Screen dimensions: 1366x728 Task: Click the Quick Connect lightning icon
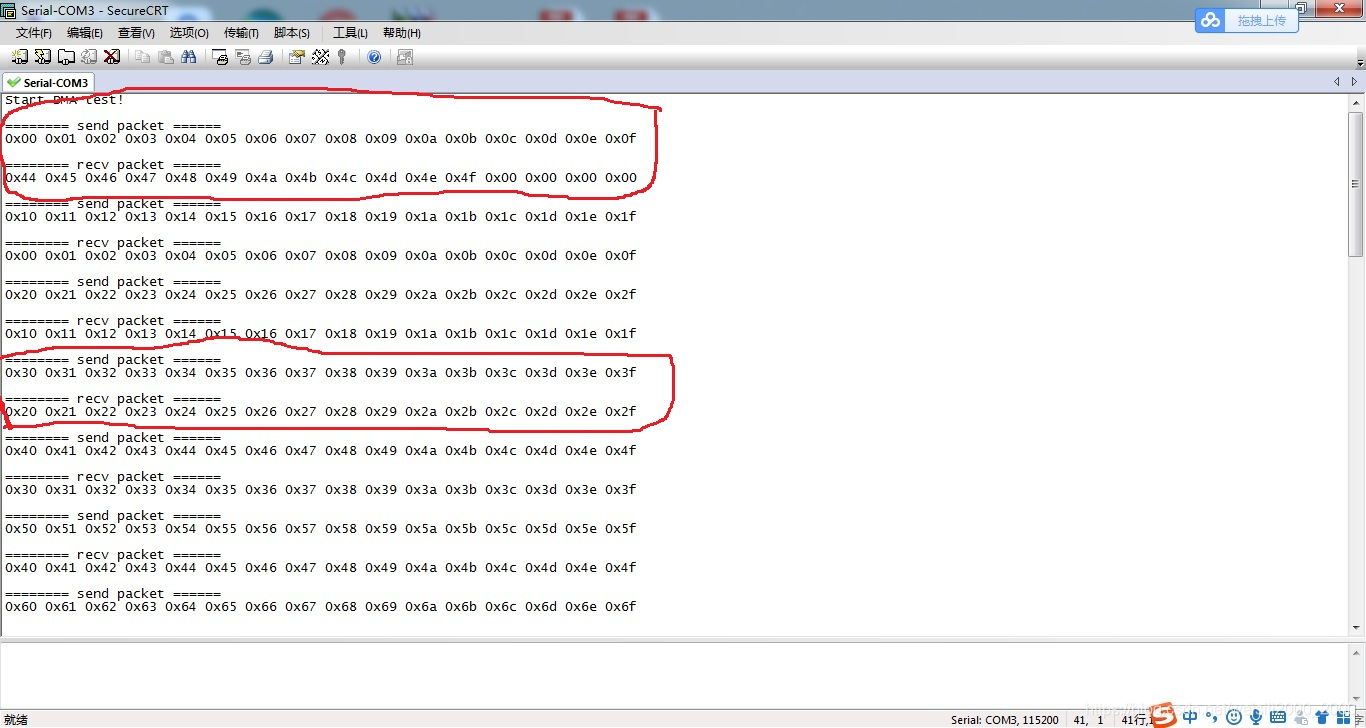[x=43, y=57]
